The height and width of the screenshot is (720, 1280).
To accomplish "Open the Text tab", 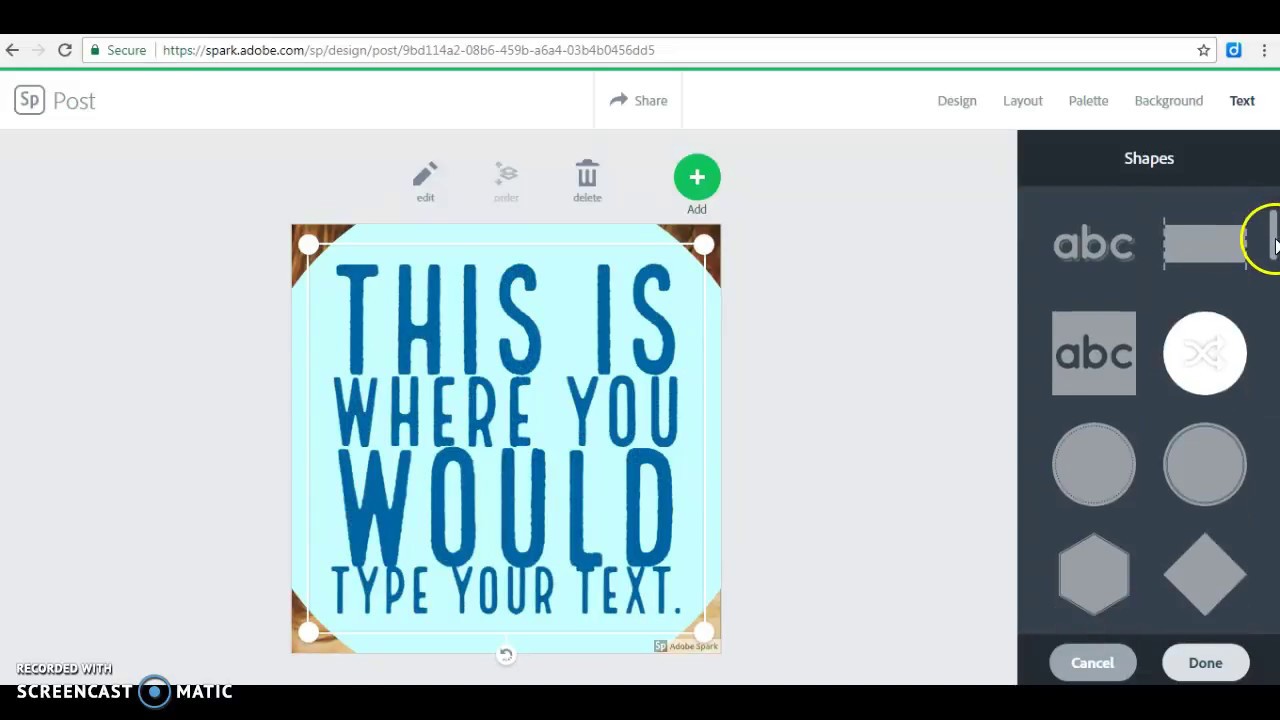I will coord(1242,100).
